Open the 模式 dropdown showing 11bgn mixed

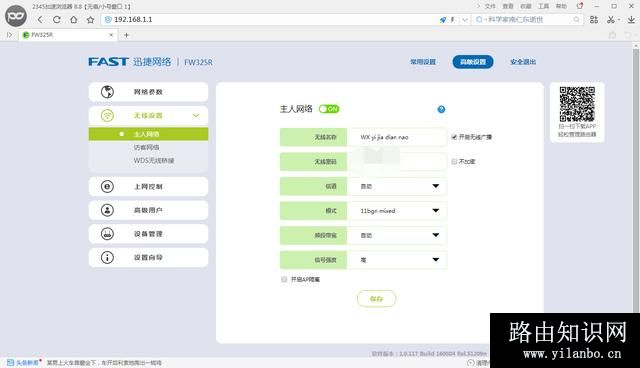pyautogui.click(x=397, y=211)
